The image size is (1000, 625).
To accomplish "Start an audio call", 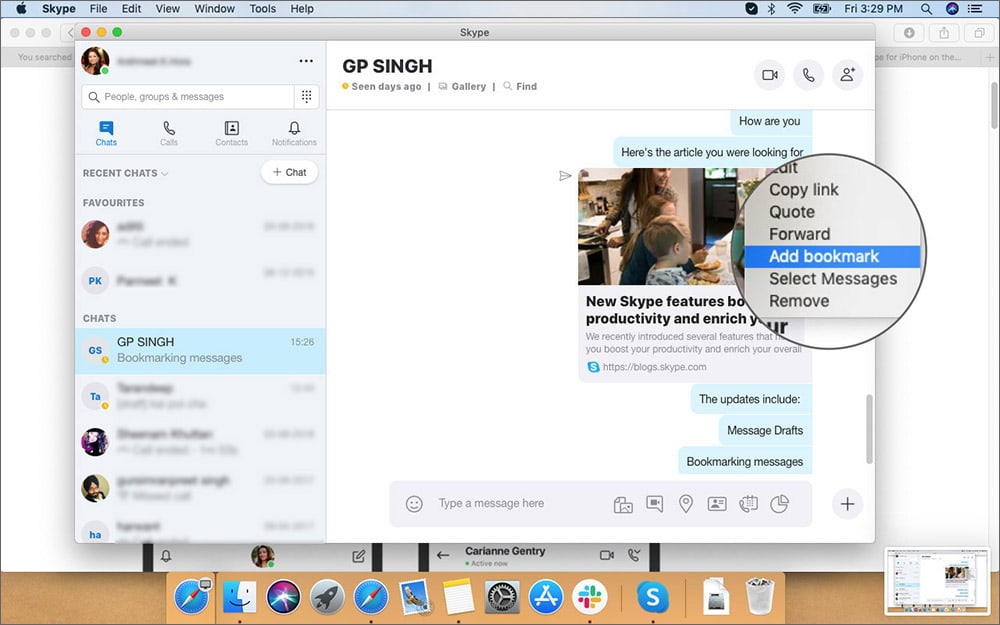I will [x=809, y=75].
